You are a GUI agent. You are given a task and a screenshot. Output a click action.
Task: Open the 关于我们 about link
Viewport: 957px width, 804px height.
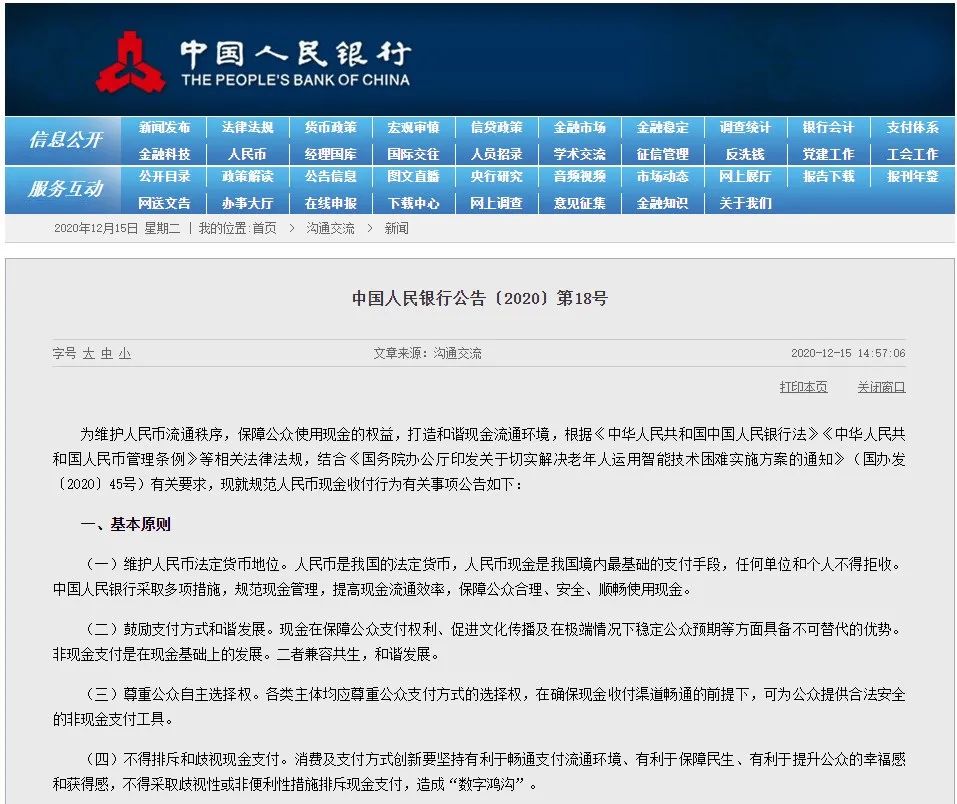click(745, 203)
